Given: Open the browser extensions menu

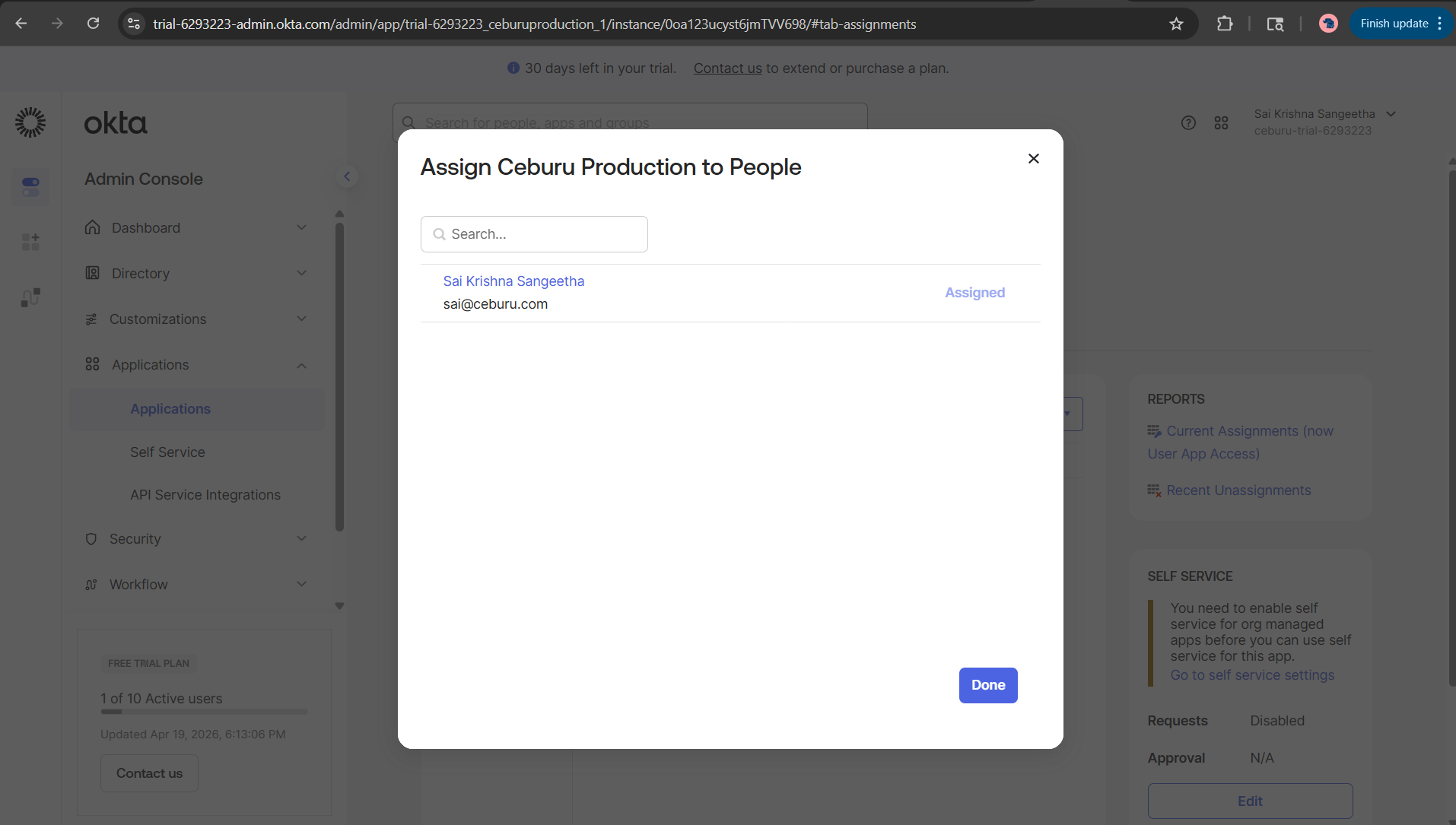Looking at the screenshot, I should pyautogui.click(x=1224, y=24).
